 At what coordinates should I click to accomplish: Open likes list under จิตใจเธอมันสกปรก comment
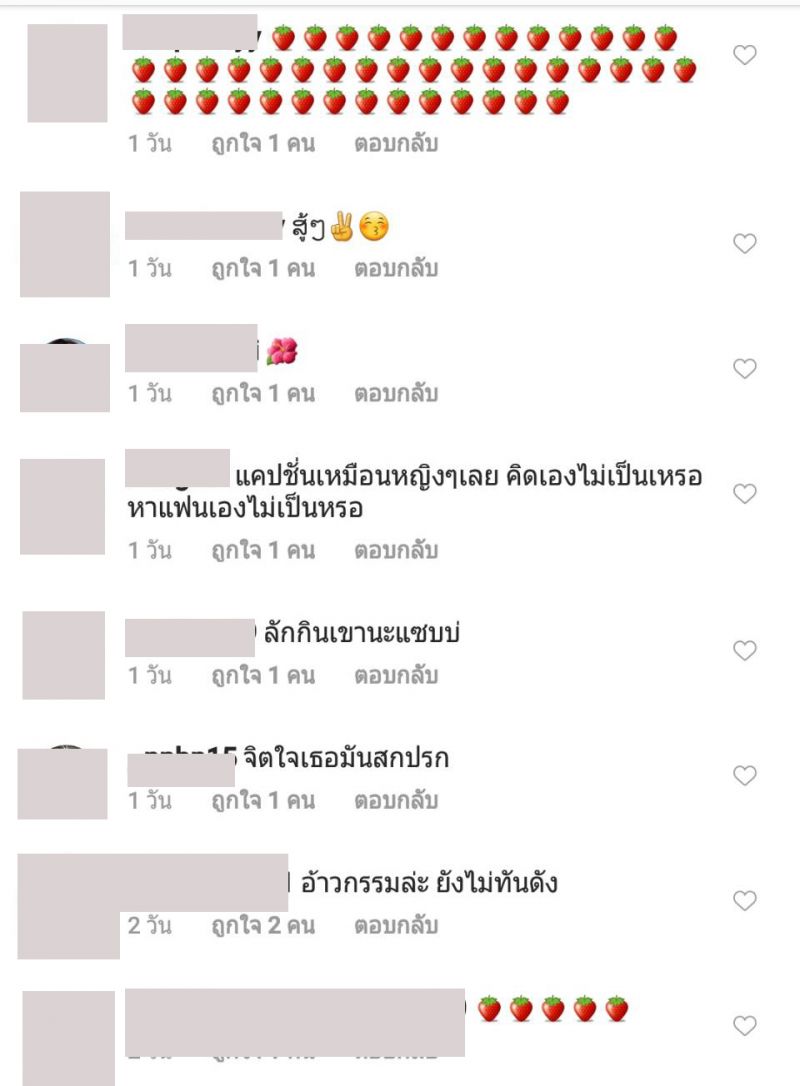pyautogui.click(x=263, y=800)
